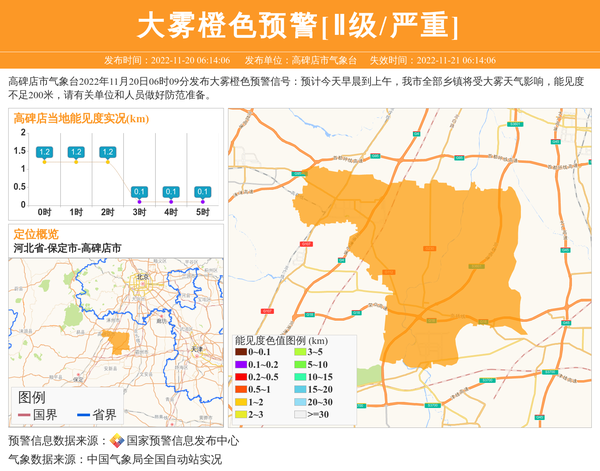Click the 0.1 data label at 5时

203,191
